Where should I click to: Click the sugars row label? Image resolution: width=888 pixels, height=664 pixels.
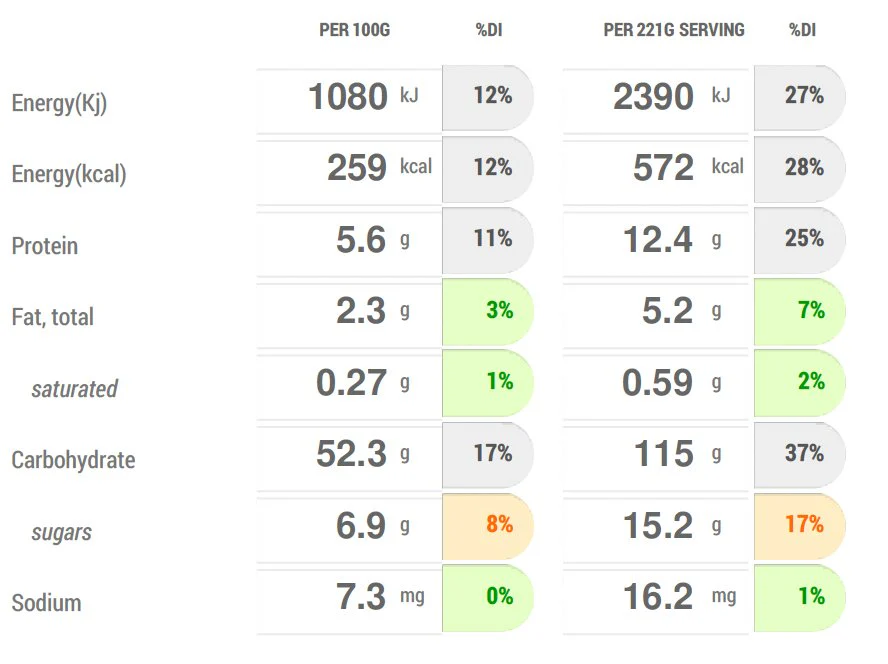click(x=61, y=532)
